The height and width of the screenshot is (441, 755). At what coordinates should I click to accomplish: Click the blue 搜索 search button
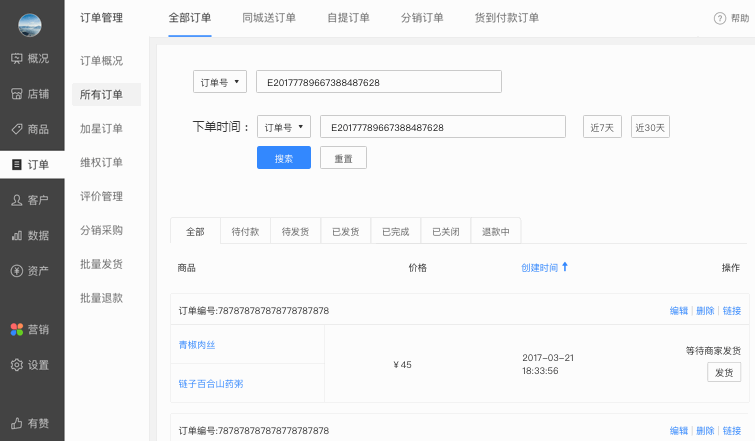click(x=284, y=158)
